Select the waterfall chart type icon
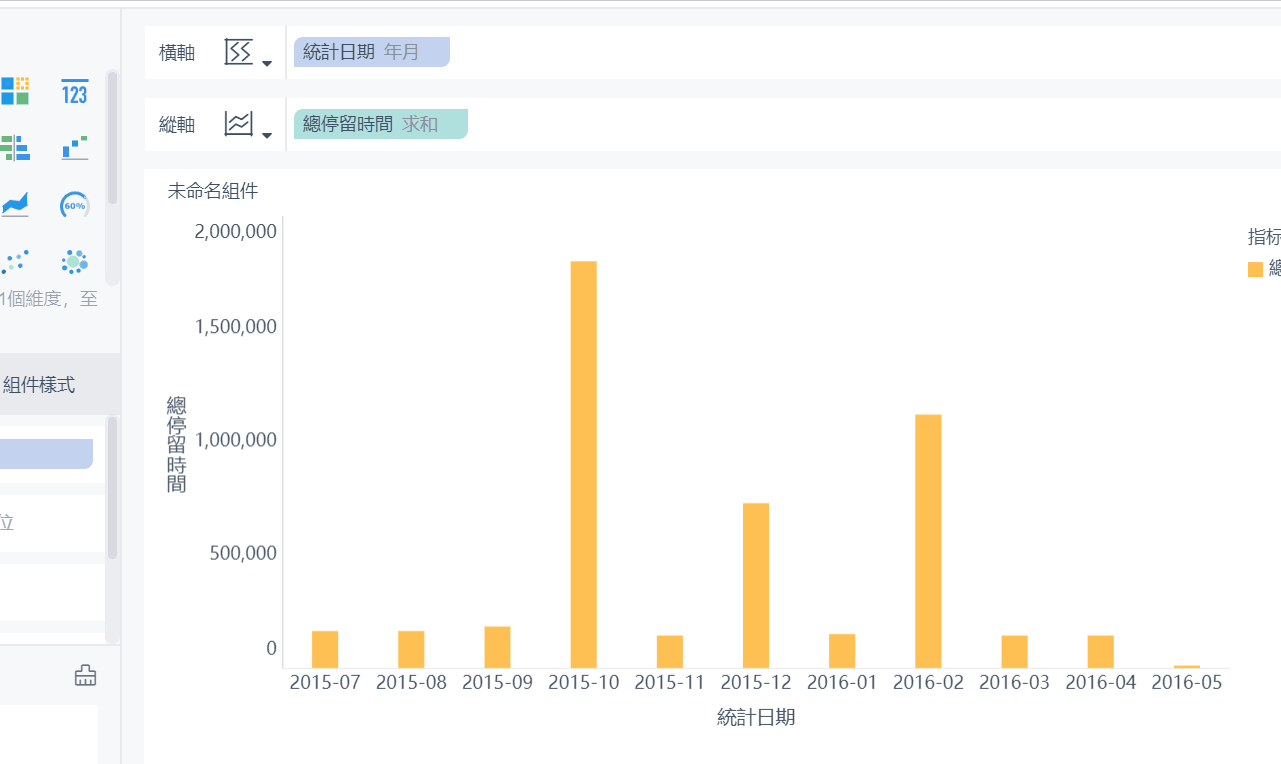 (x=75, y=148)
